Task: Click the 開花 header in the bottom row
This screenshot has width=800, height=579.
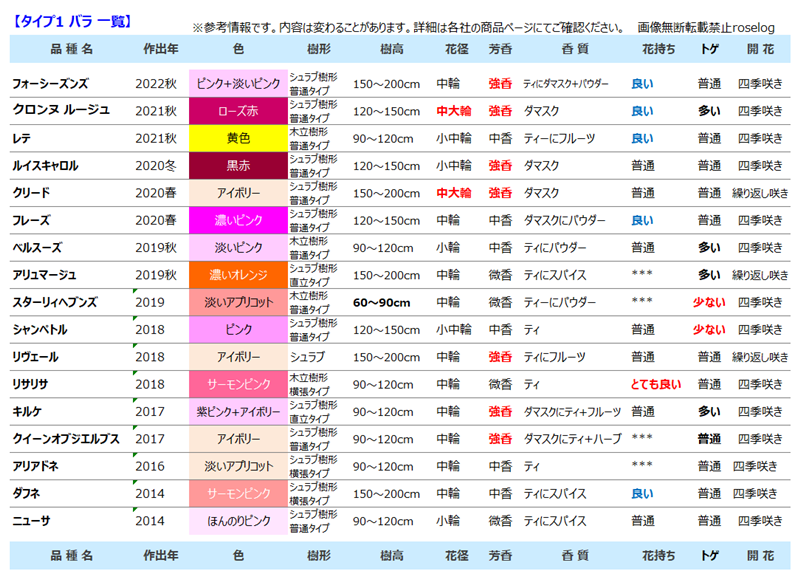Action: pos(761,547)
